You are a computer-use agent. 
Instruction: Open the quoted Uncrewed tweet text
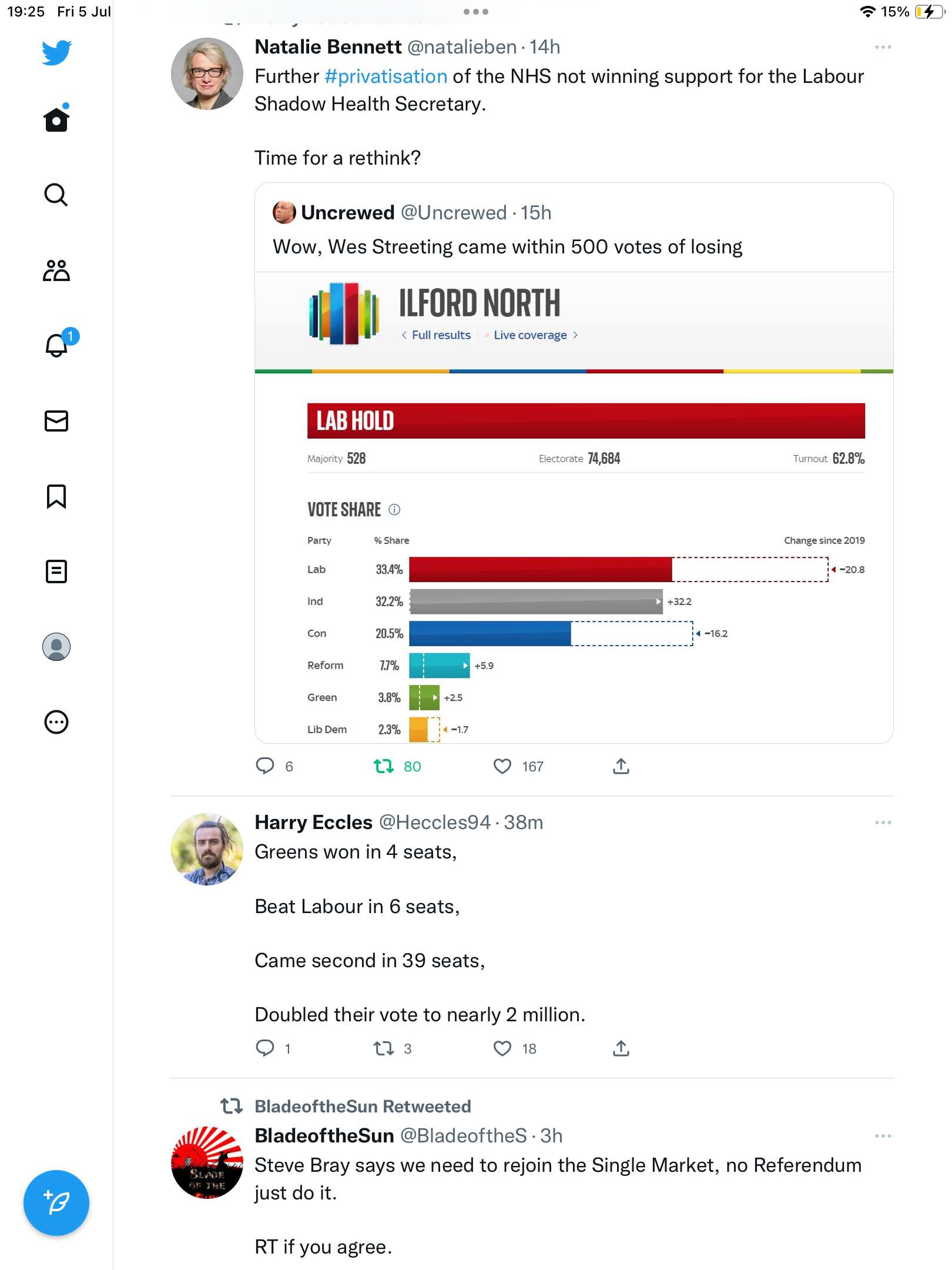coord(507,247)
